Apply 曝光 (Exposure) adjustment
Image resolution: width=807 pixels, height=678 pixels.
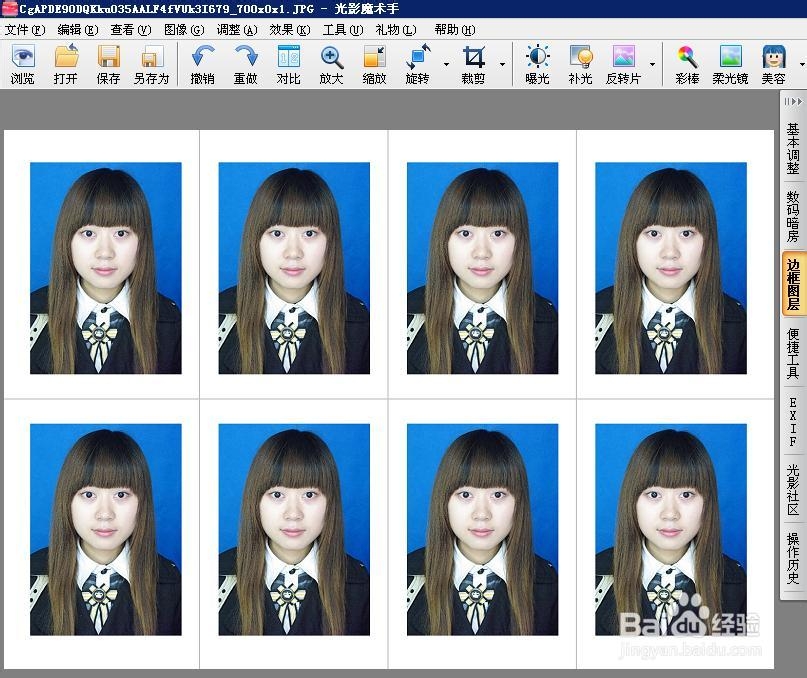[x=537, y=64]
